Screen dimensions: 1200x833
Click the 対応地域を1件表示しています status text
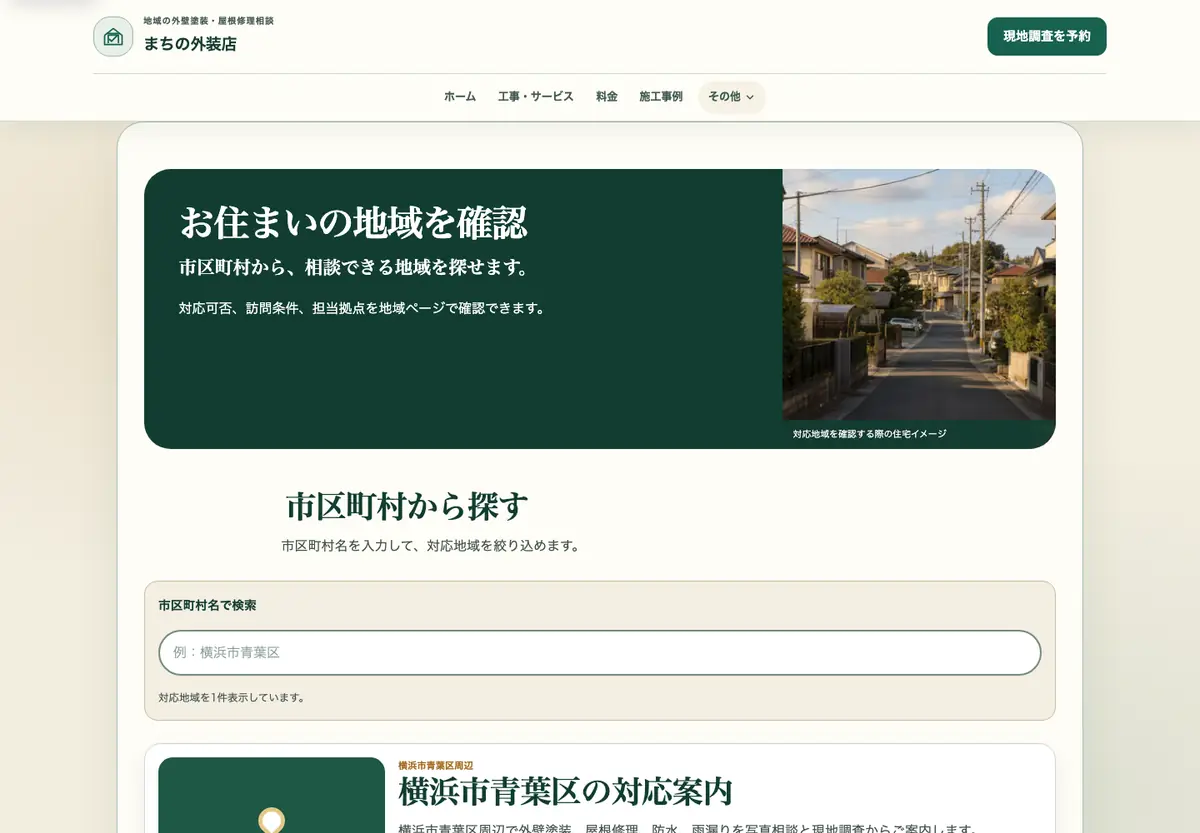tap(232, 697)
